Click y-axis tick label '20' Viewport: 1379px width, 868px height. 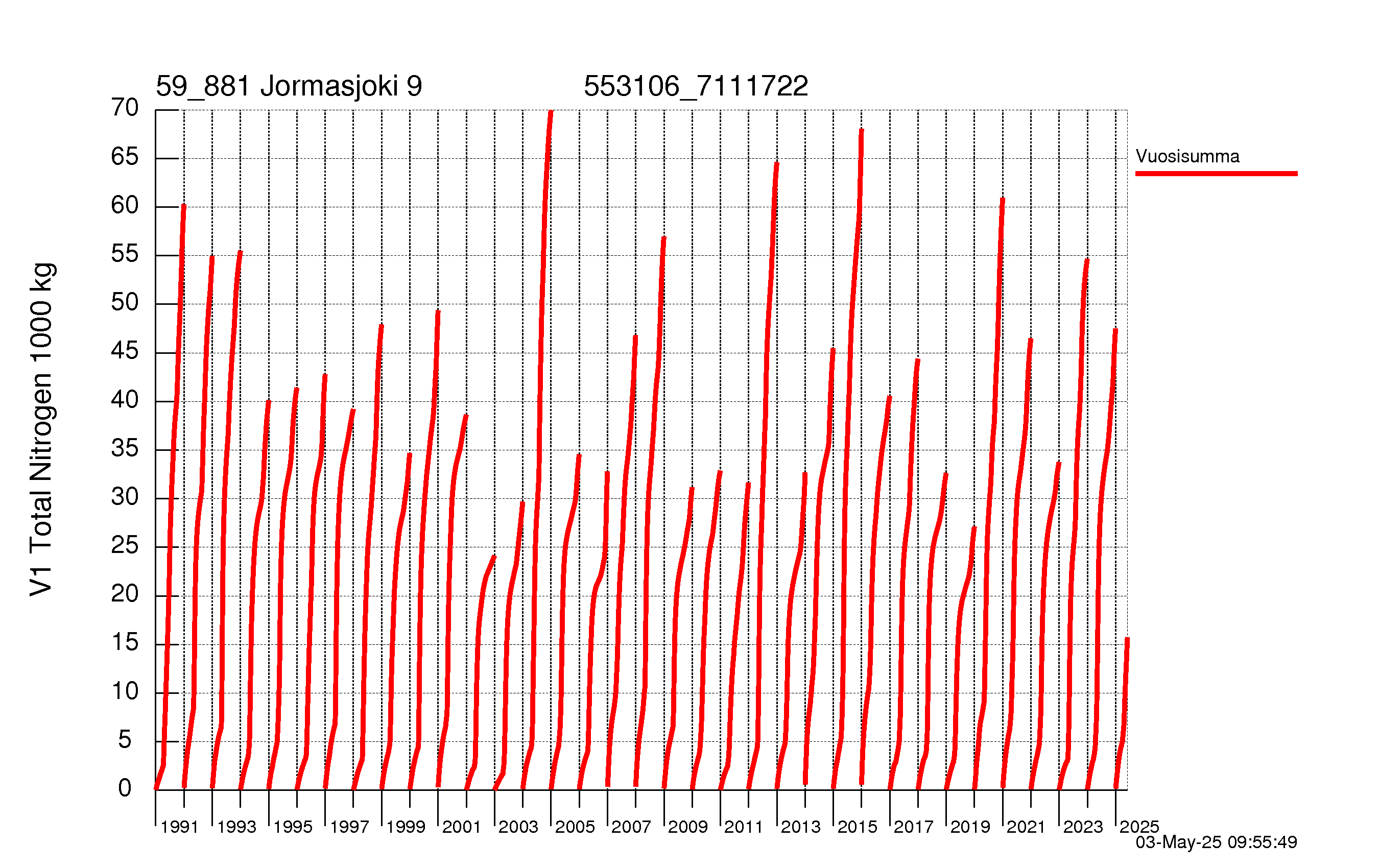(x=125, y=594)
